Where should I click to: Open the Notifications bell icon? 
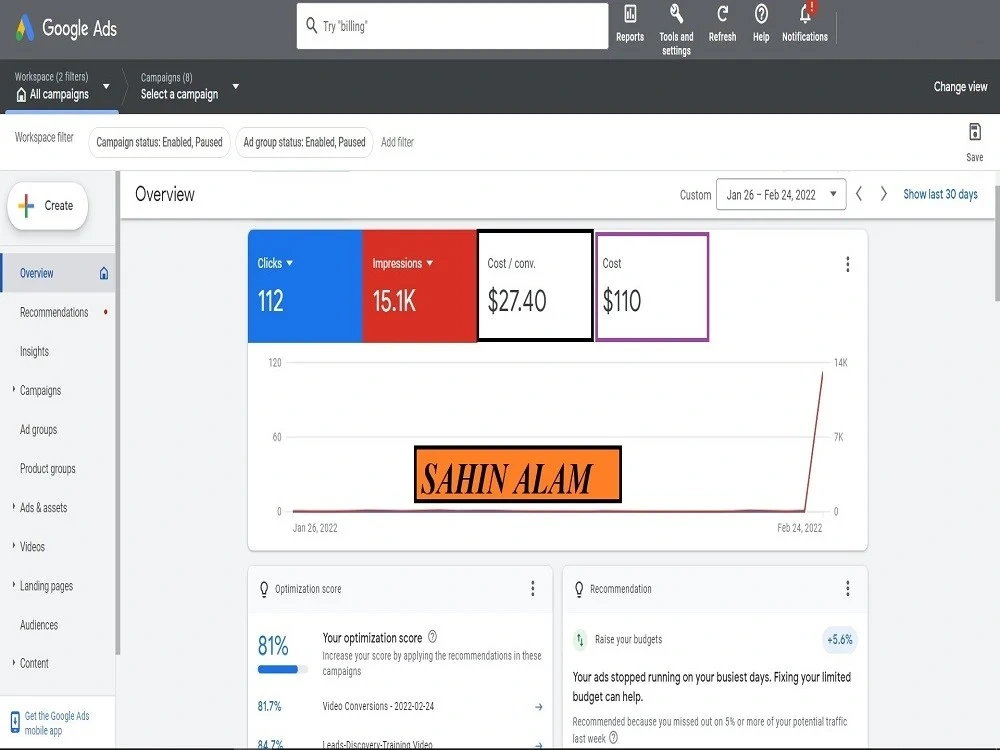(805, 13)
